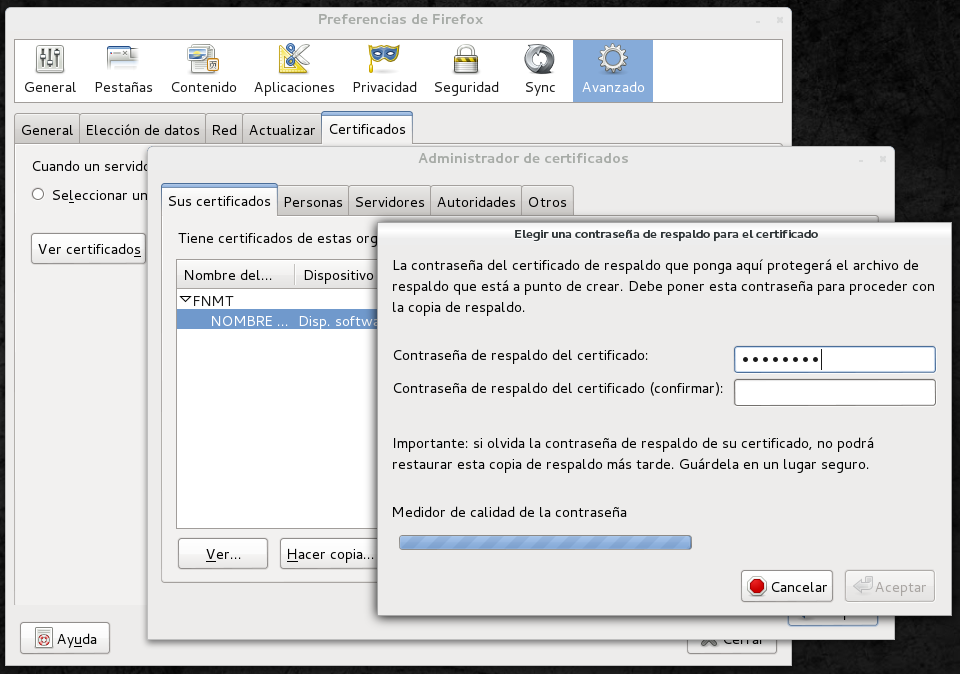Collapse the FNMT tree group
This screenshot has height=674, width=960.
(x=186, y=300)
